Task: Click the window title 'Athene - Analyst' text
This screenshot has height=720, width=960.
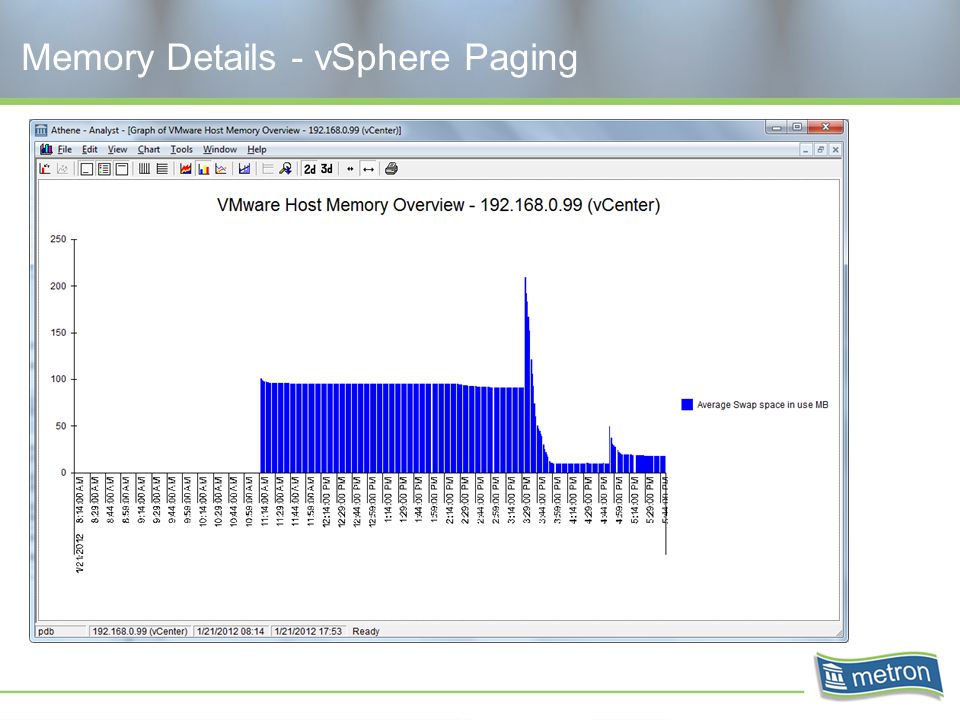Action: [x=85, y=130]
